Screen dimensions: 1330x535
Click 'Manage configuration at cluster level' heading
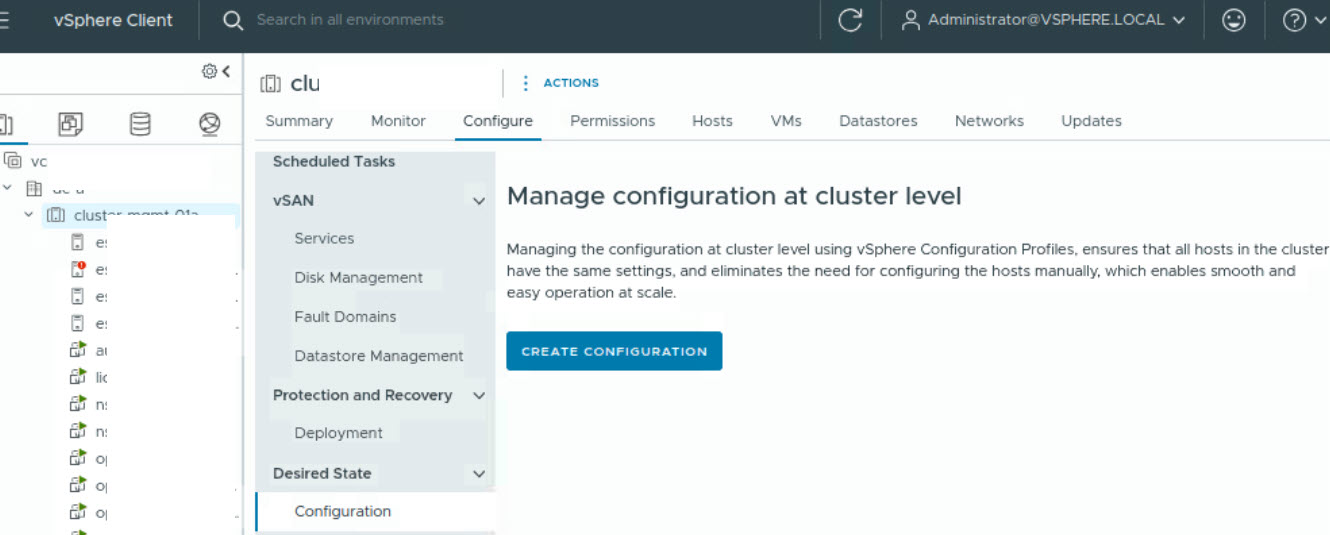tap(734, 196)
